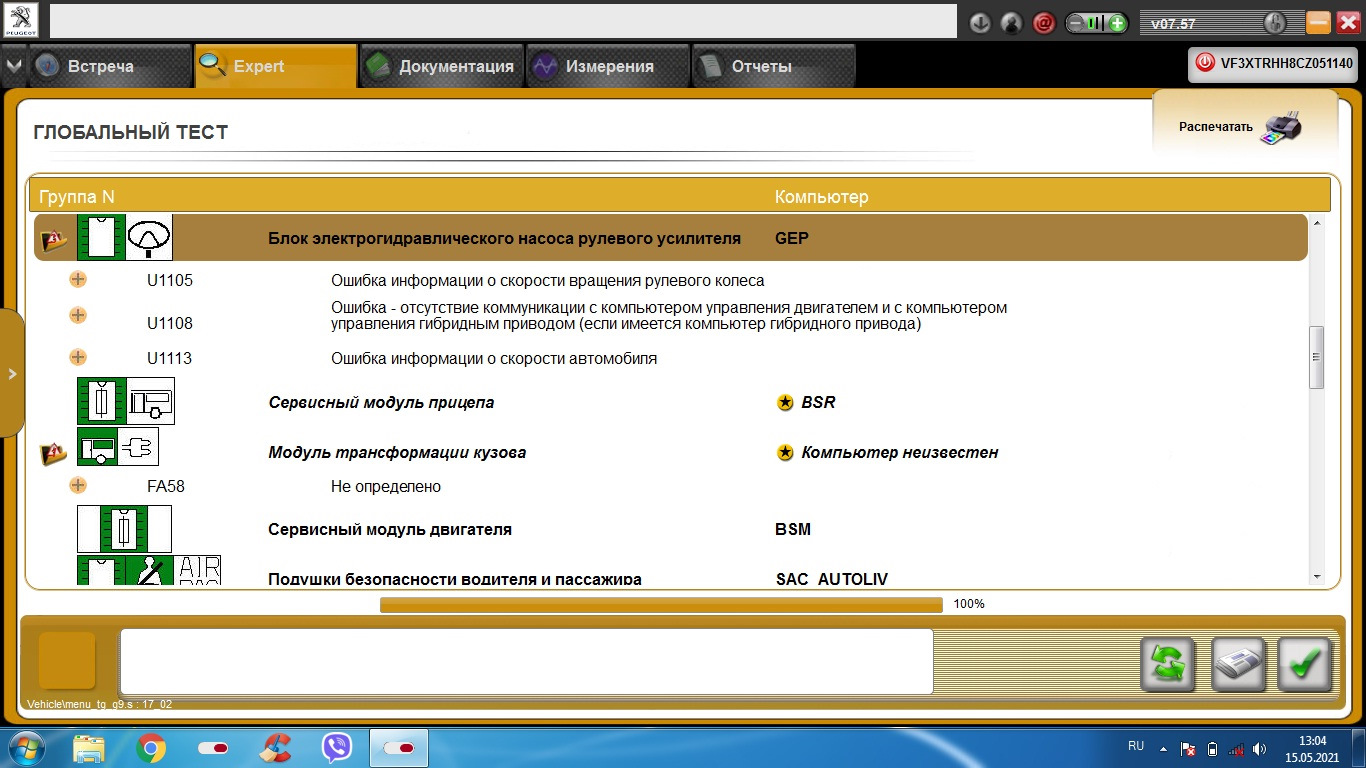Click the document pages icon at bottom right
This screenshot has width=1366, height=768.
click(1239, 664)
